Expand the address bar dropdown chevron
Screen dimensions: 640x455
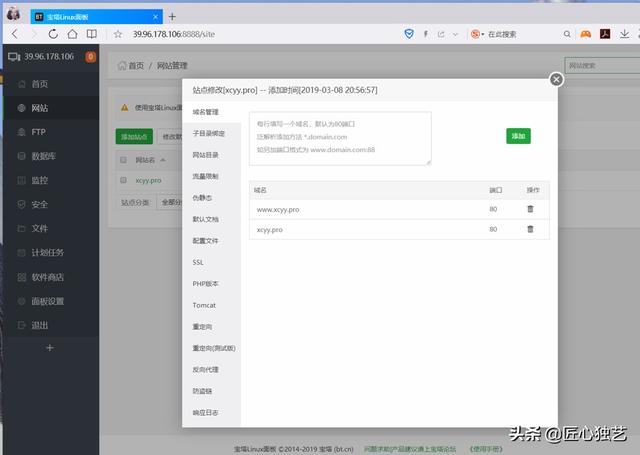[455, 35]
